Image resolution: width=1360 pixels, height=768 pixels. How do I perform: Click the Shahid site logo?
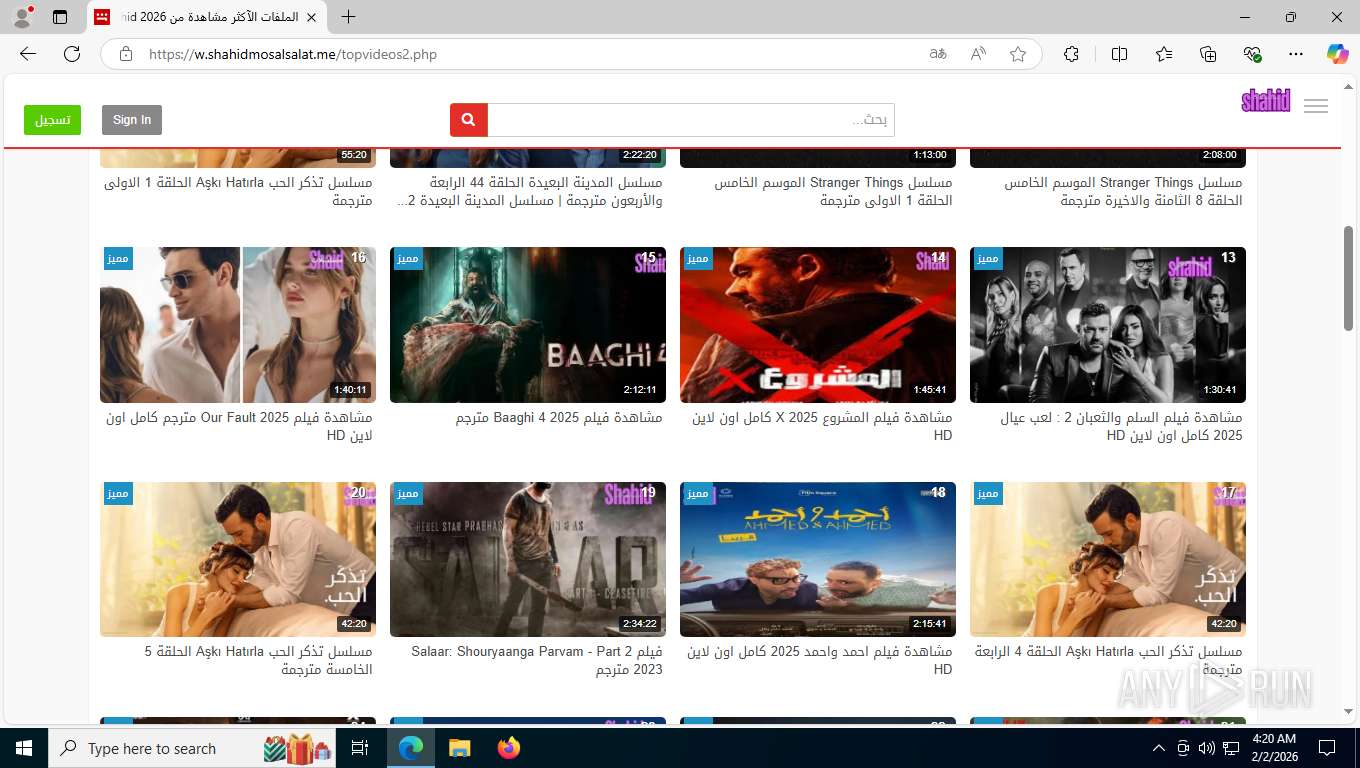point(1266,100)
